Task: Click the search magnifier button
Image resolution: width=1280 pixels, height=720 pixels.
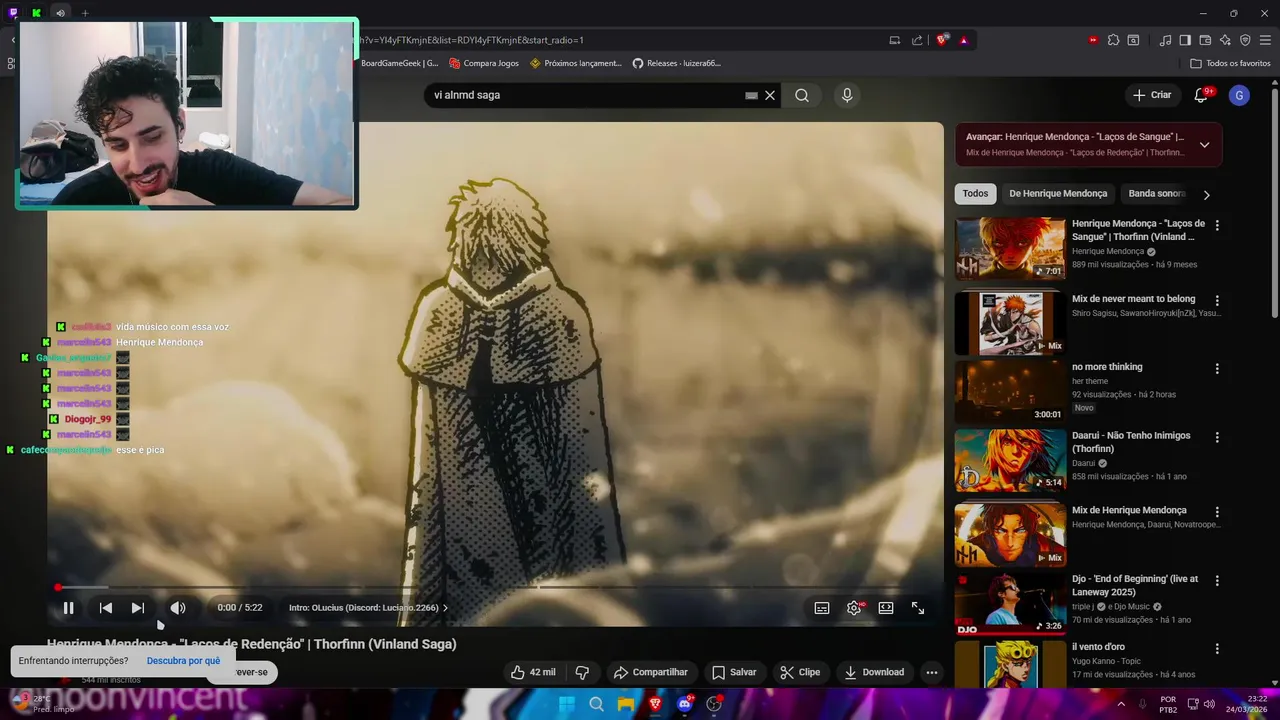Action: click(802, 95)
